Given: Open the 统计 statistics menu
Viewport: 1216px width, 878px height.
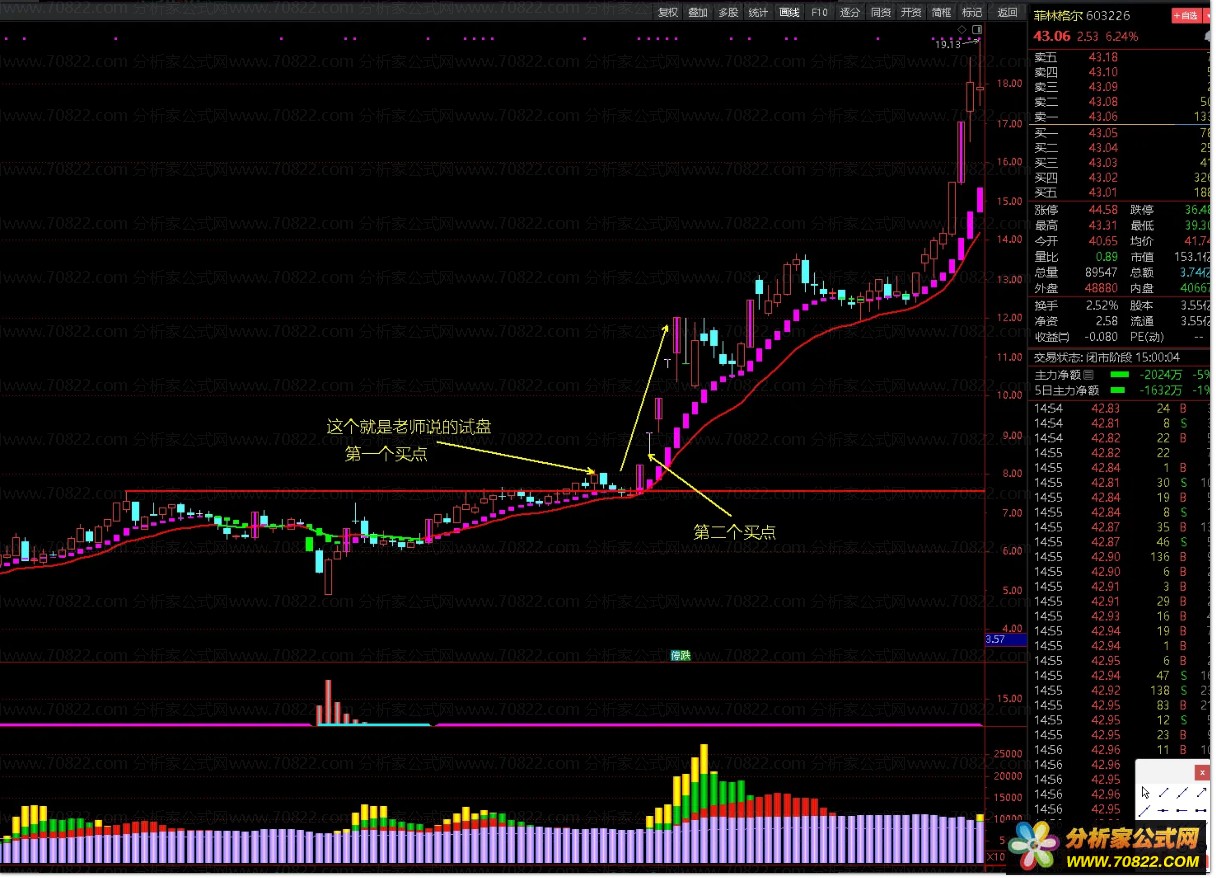Looking at the screenshot, I should (x=759, y=13).
